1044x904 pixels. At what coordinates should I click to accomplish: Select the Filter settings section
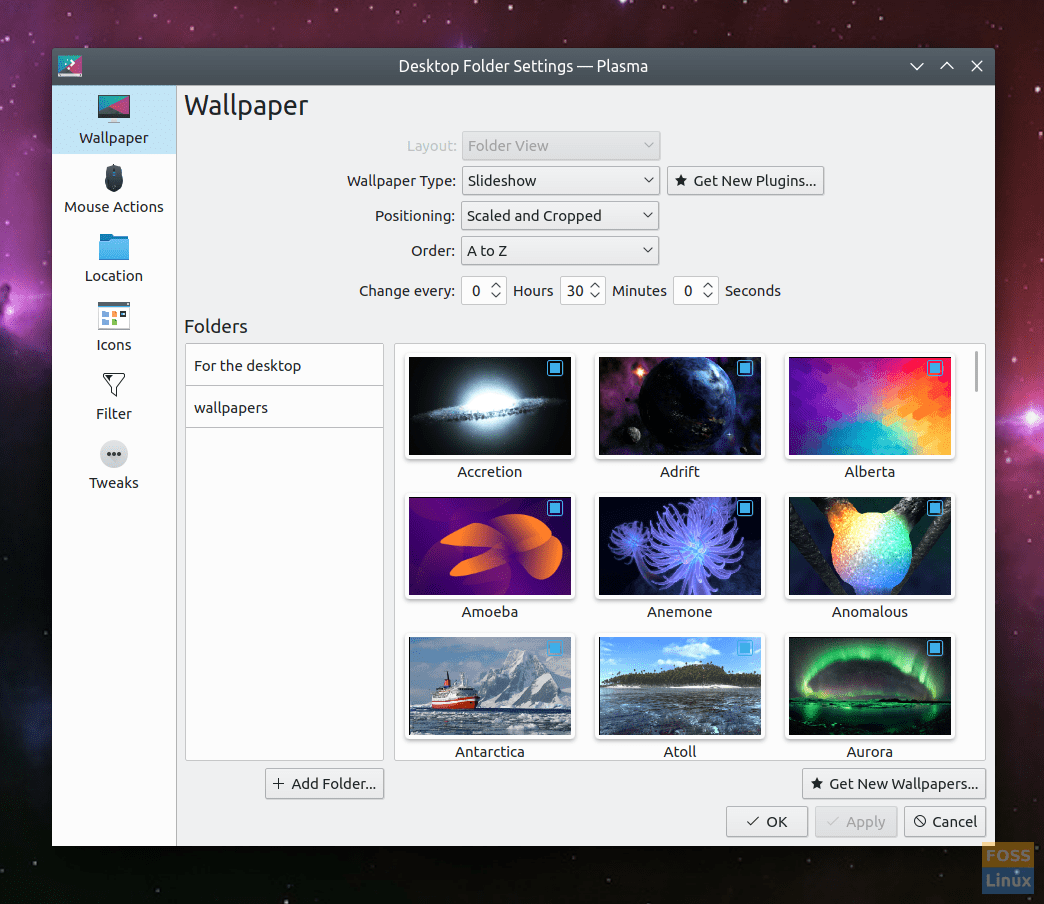[113, 394]
